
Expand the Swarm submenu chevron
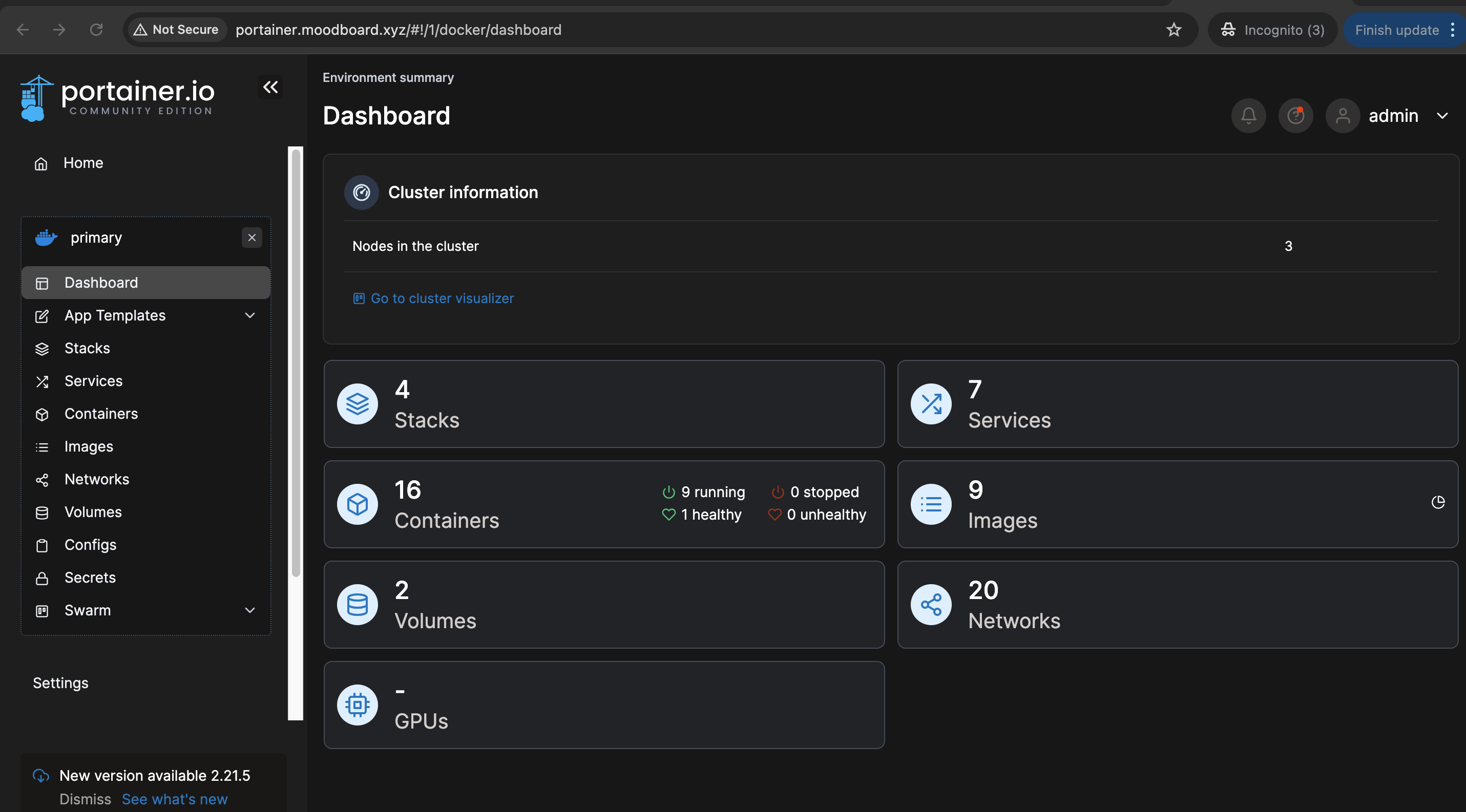point(249,610)
